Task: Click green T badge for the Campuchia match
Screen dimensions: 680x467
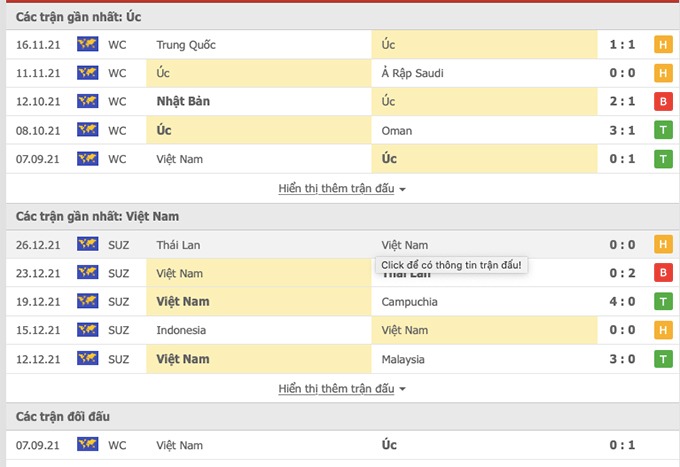Action: coord(662,302)
